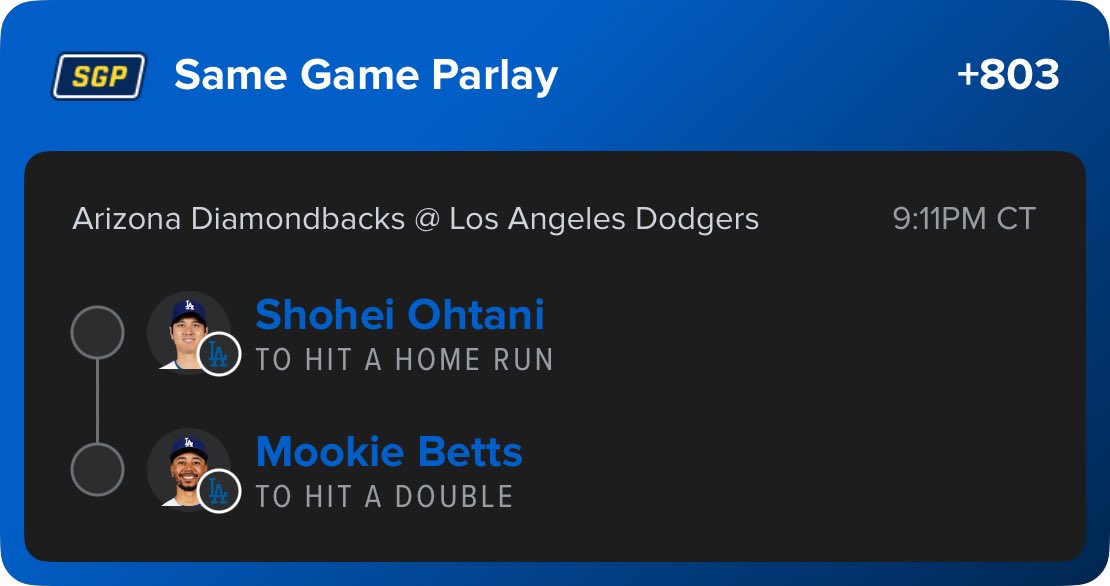
Task: Select the Mookie Betts leg circle
Action: (x=97, y=469)
